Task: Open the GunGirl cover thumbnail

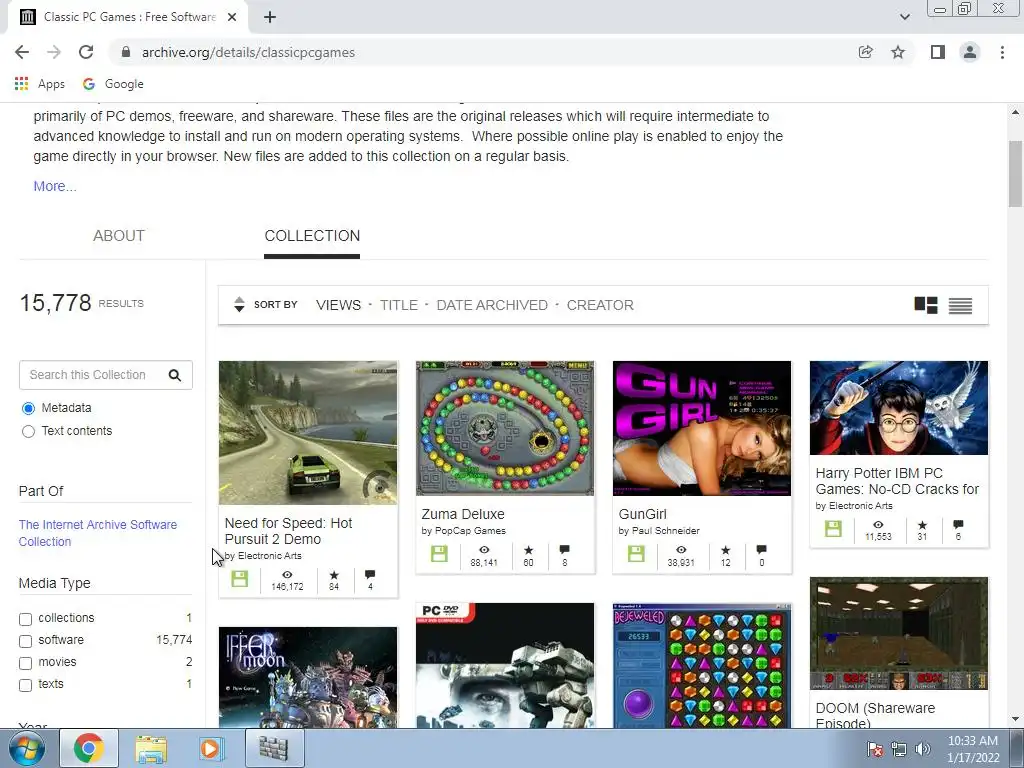Action: point(702,428)
